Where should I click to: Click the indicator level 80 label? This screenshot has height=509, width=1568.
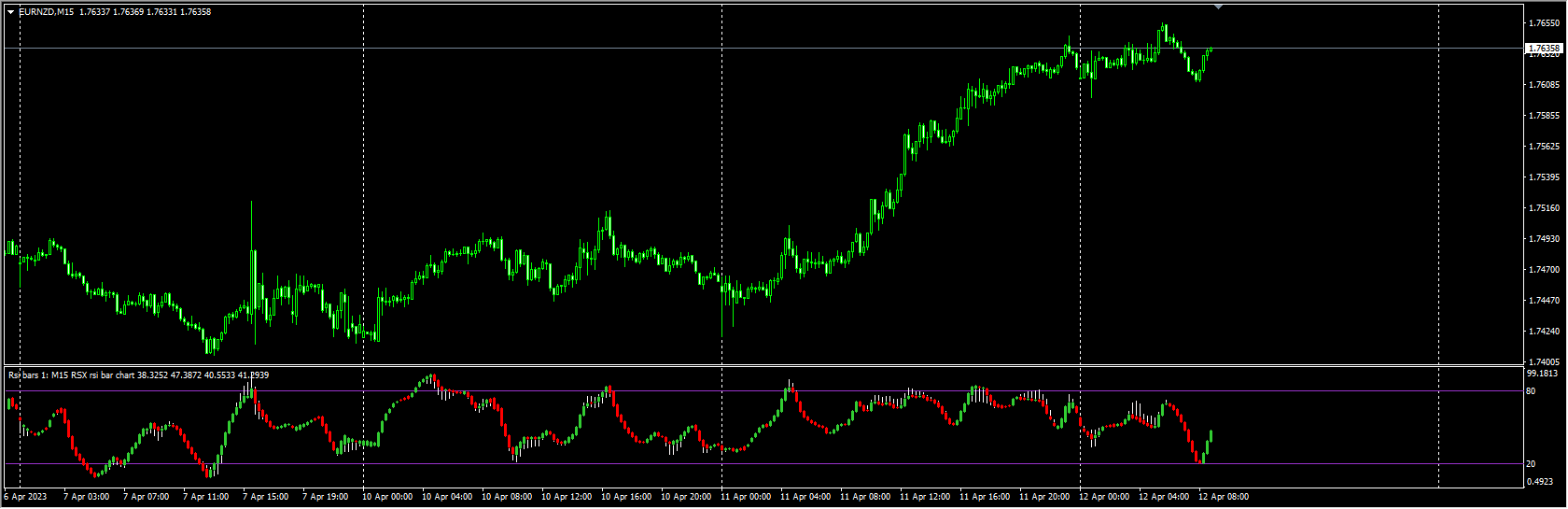pyautogui.click(x=1531, y=391)
